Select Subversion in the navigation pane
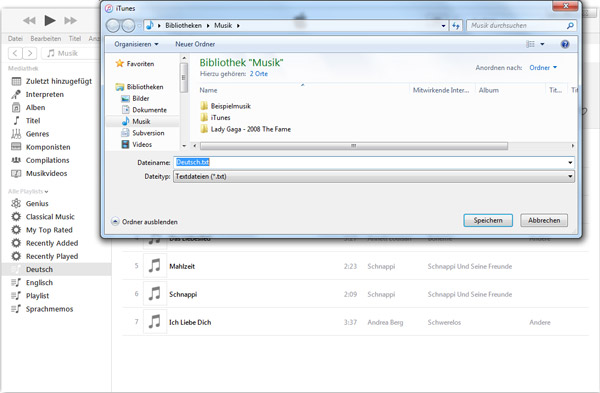600x393 pixels. click(148, 133)
